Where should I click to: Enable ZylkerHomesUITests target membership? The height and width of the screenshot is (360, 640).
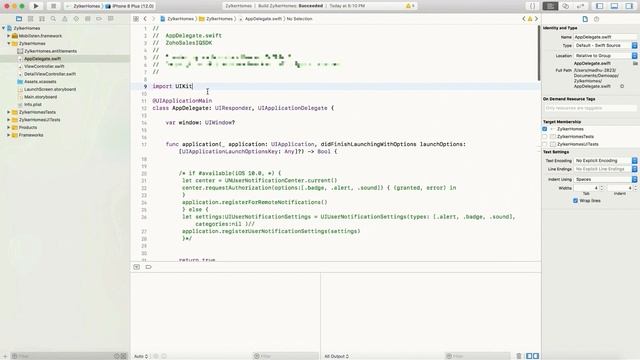pos(544,144)
